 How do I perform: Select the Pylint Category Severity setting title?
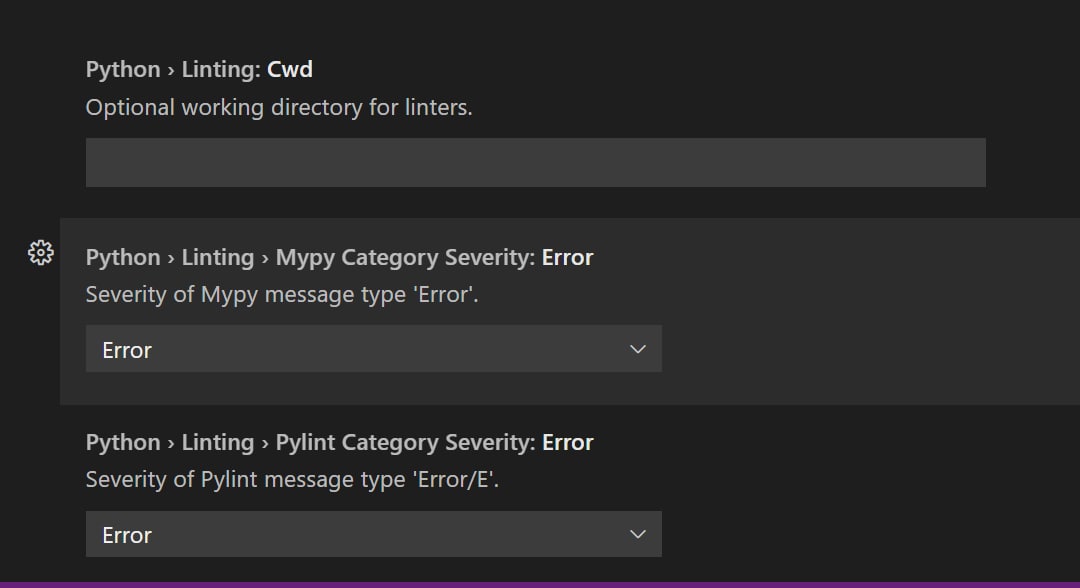coord(339,443)
